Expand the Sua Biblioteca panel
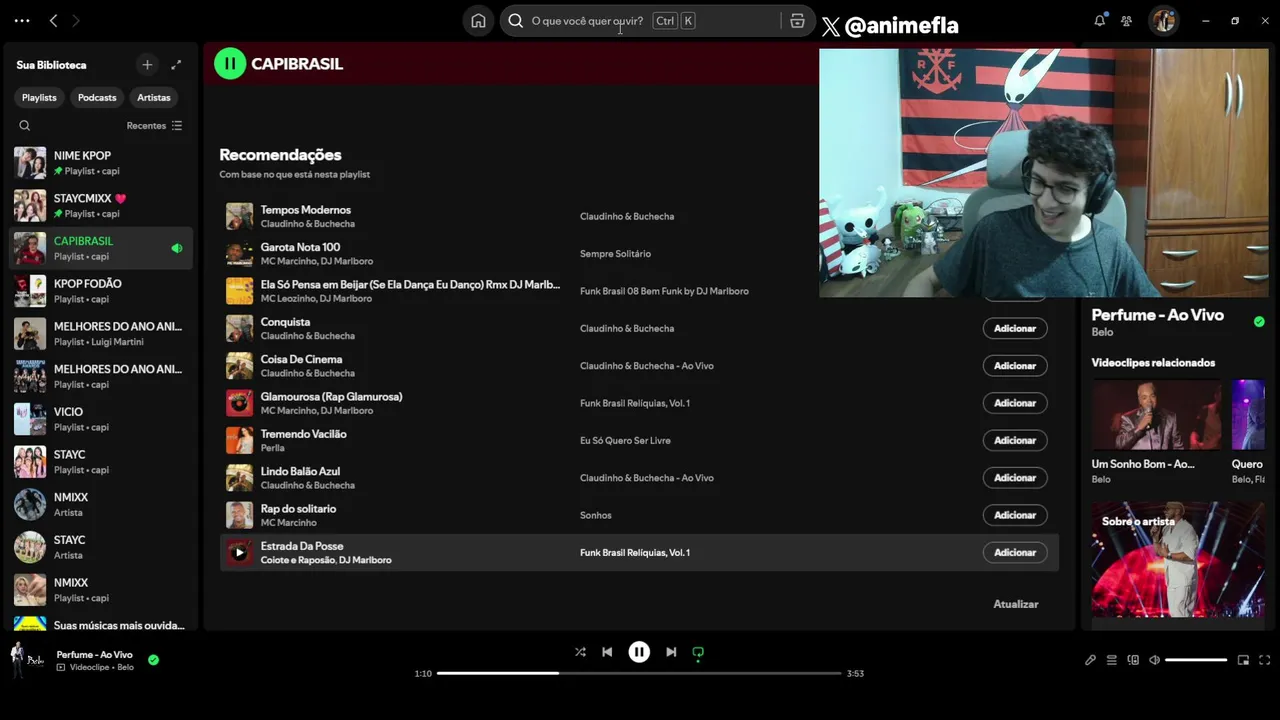1280x720 pixels. coord(176,65)
